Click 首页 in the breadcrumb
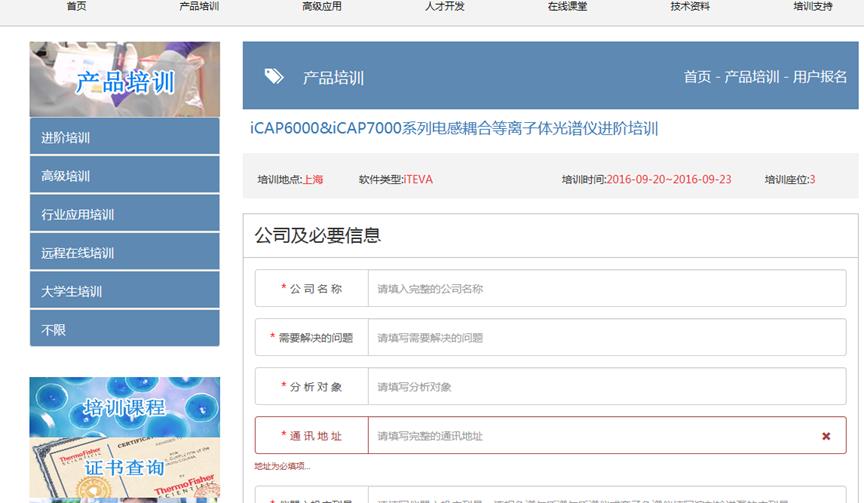 tap(697, 77)
